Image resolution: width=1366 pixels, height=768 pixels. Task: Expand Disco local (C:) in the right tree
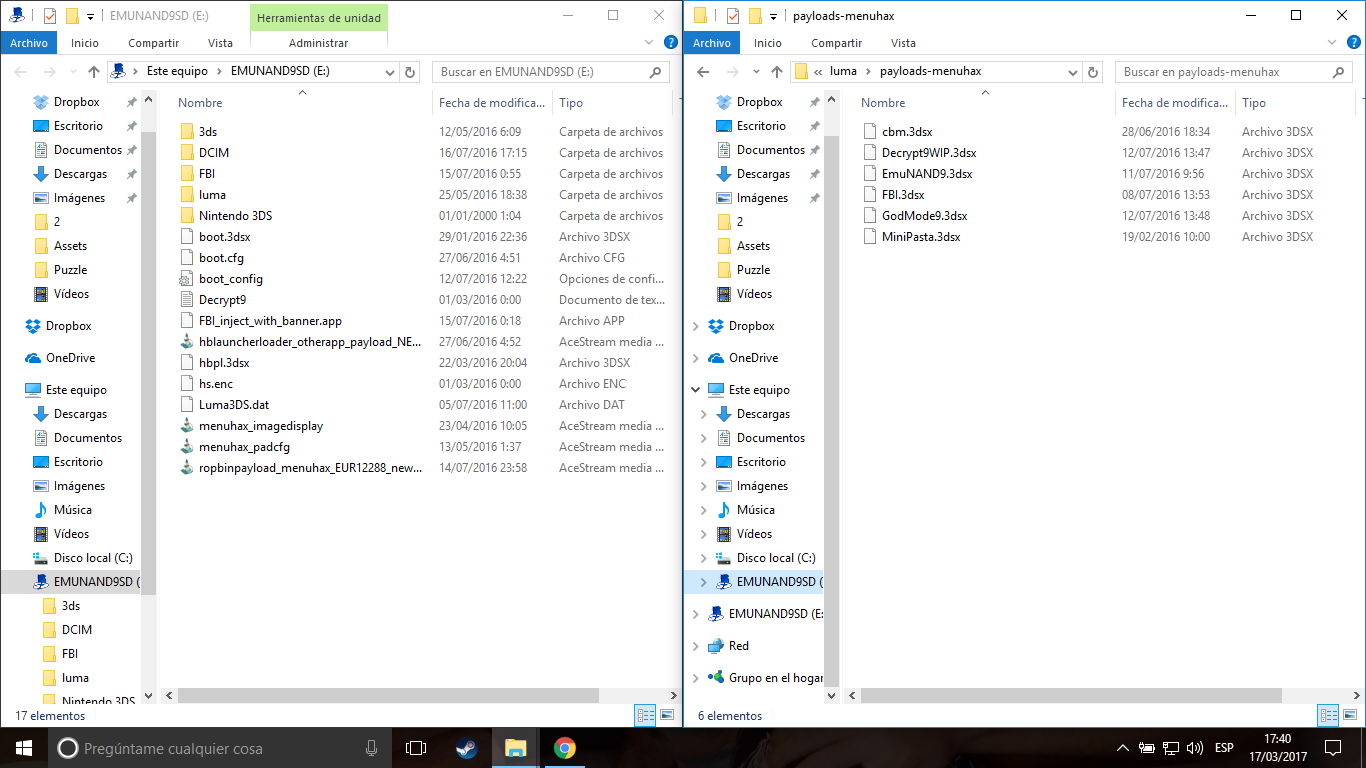tap(704, 558)
